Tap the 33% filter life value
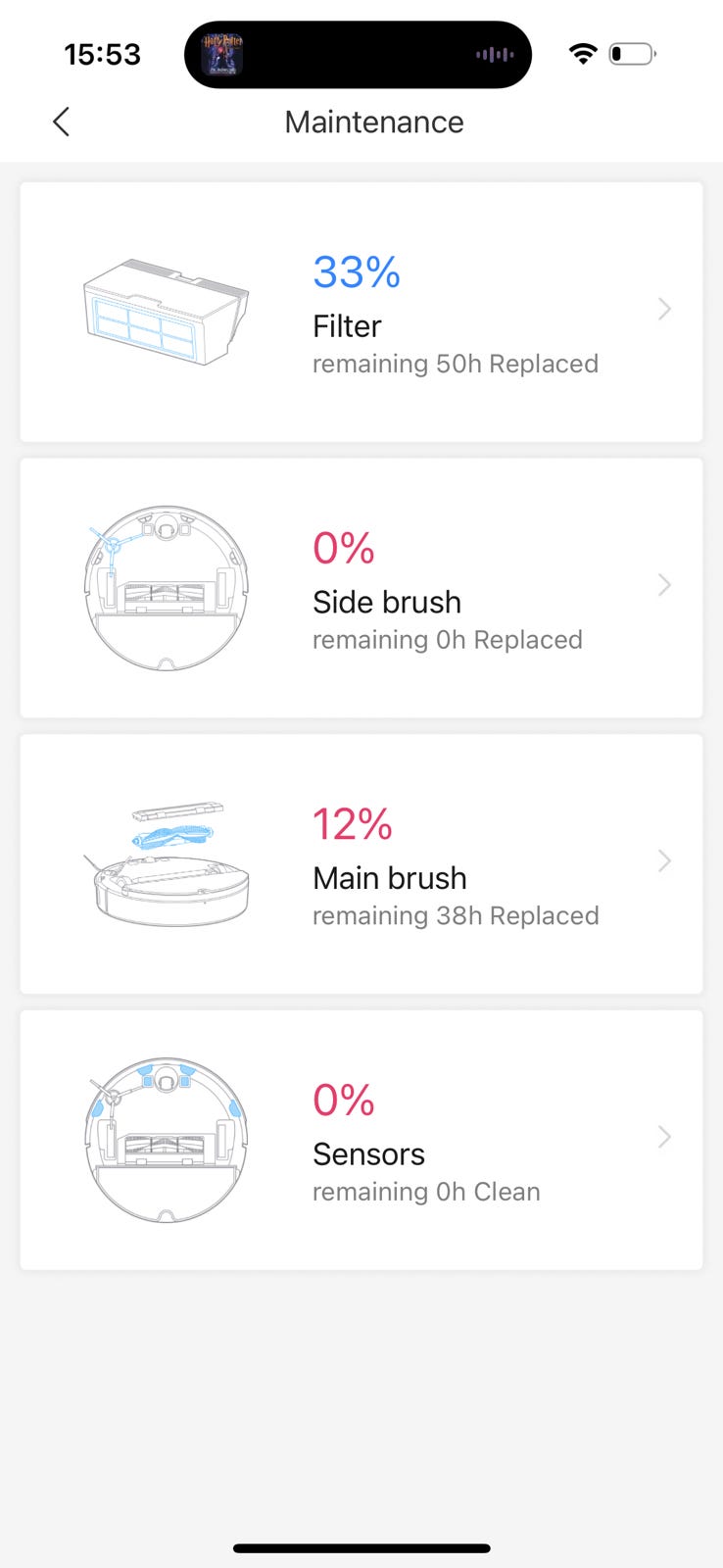The height and width of the screenshot is (1568, 723). point(357,272)
